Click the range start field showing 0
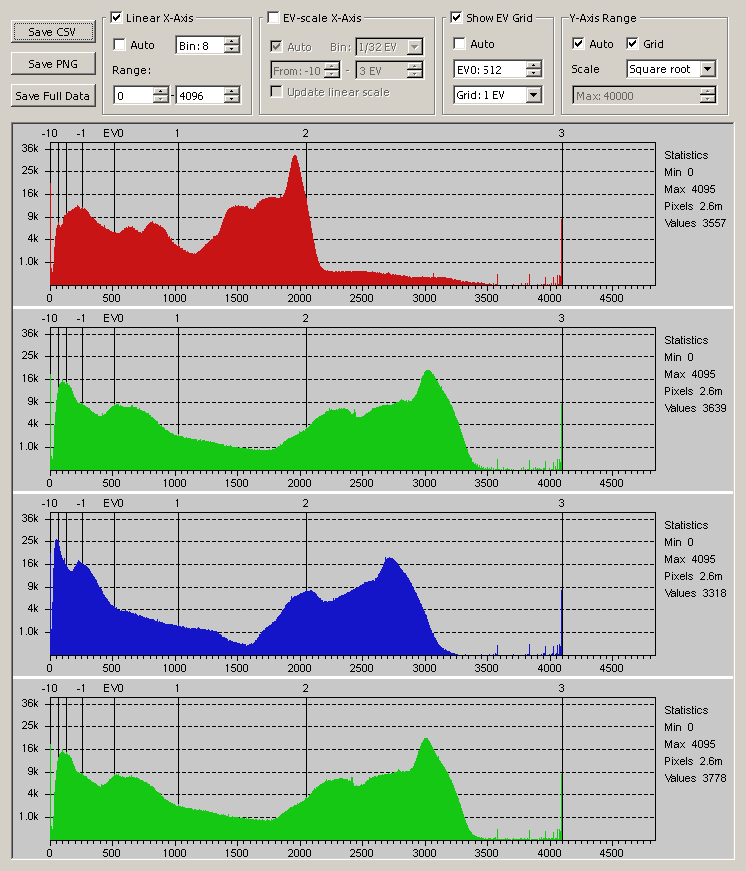746x871 pixels. (x=133, y=96)
